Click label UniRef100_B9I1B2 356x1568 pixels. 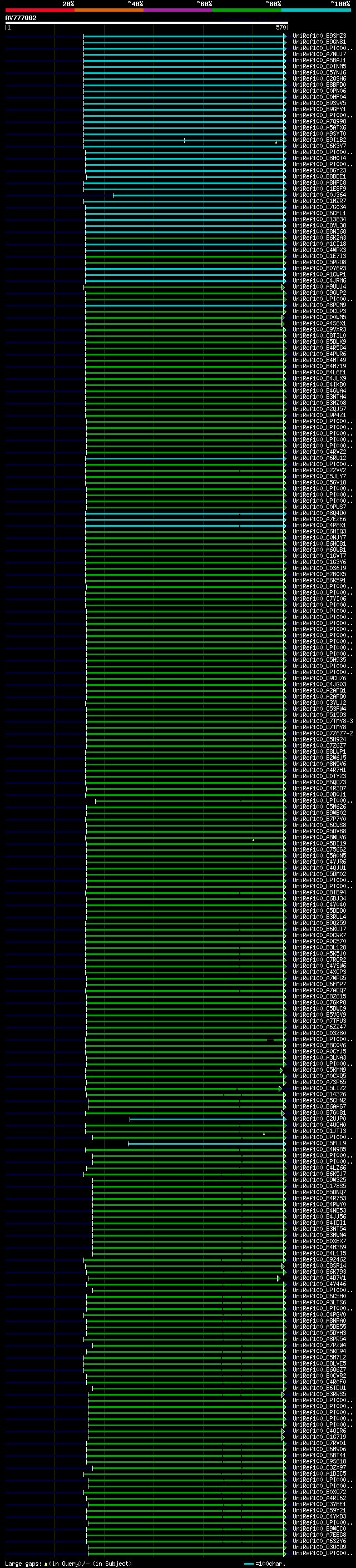pos(319,140)
